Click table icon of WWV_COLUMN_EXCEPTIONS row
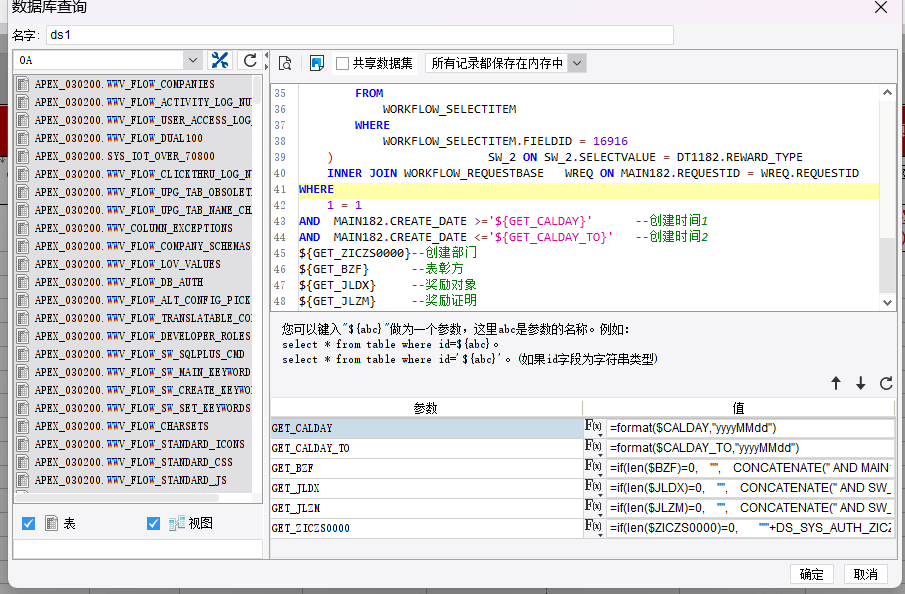The width and height of the screenshot is (905, 594). (23, 228)
